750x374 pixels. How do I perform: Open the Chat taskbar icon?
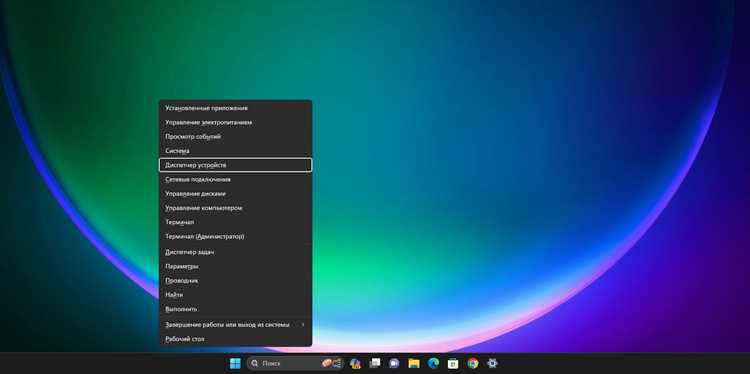coord(394,363)
